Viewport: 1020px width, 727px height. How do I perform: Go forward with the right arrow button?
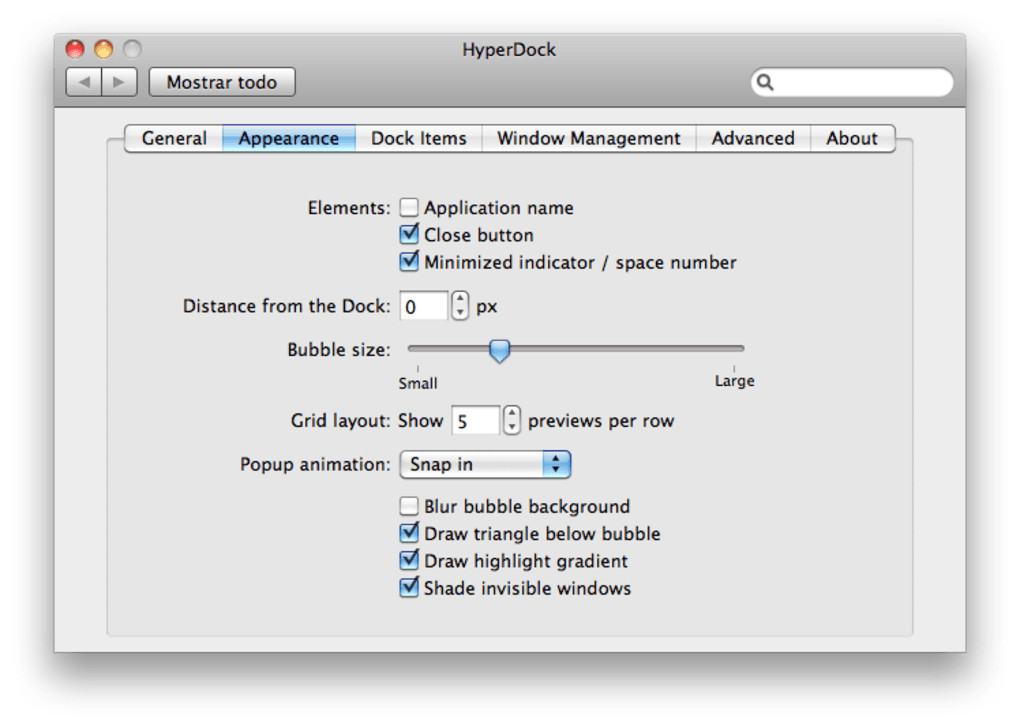[119, 82]
